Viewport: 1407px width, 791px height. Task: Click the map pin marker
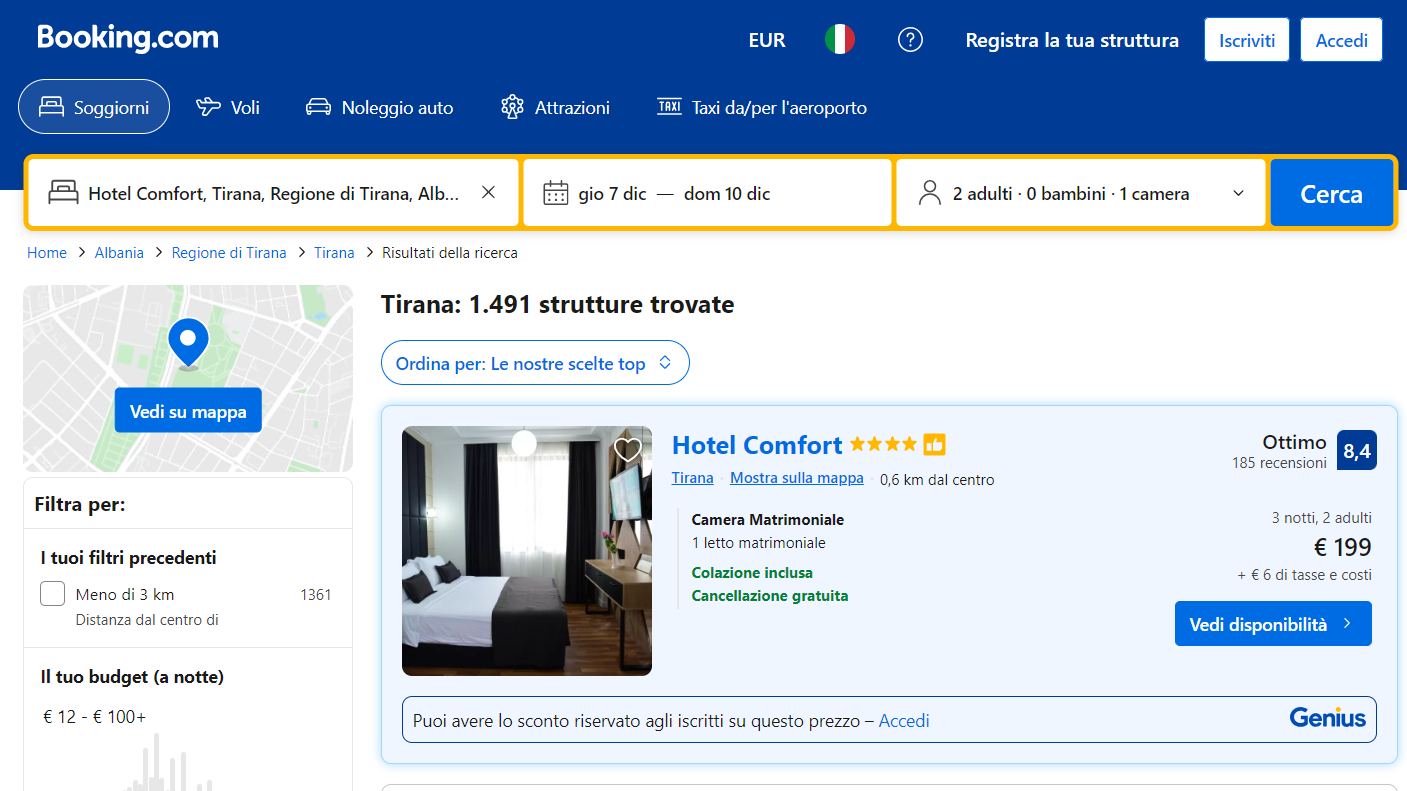[188, 344]
